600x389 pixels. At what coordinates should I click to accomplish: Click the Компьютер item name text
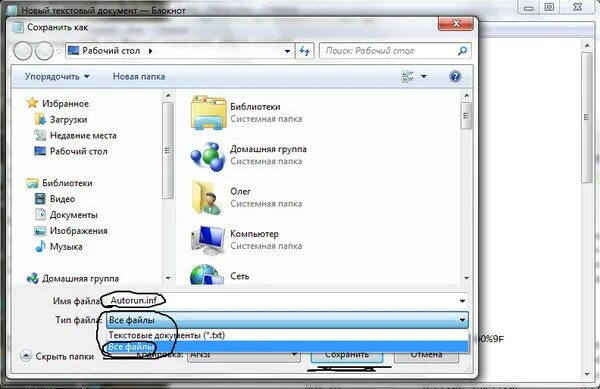pos(254,234)
